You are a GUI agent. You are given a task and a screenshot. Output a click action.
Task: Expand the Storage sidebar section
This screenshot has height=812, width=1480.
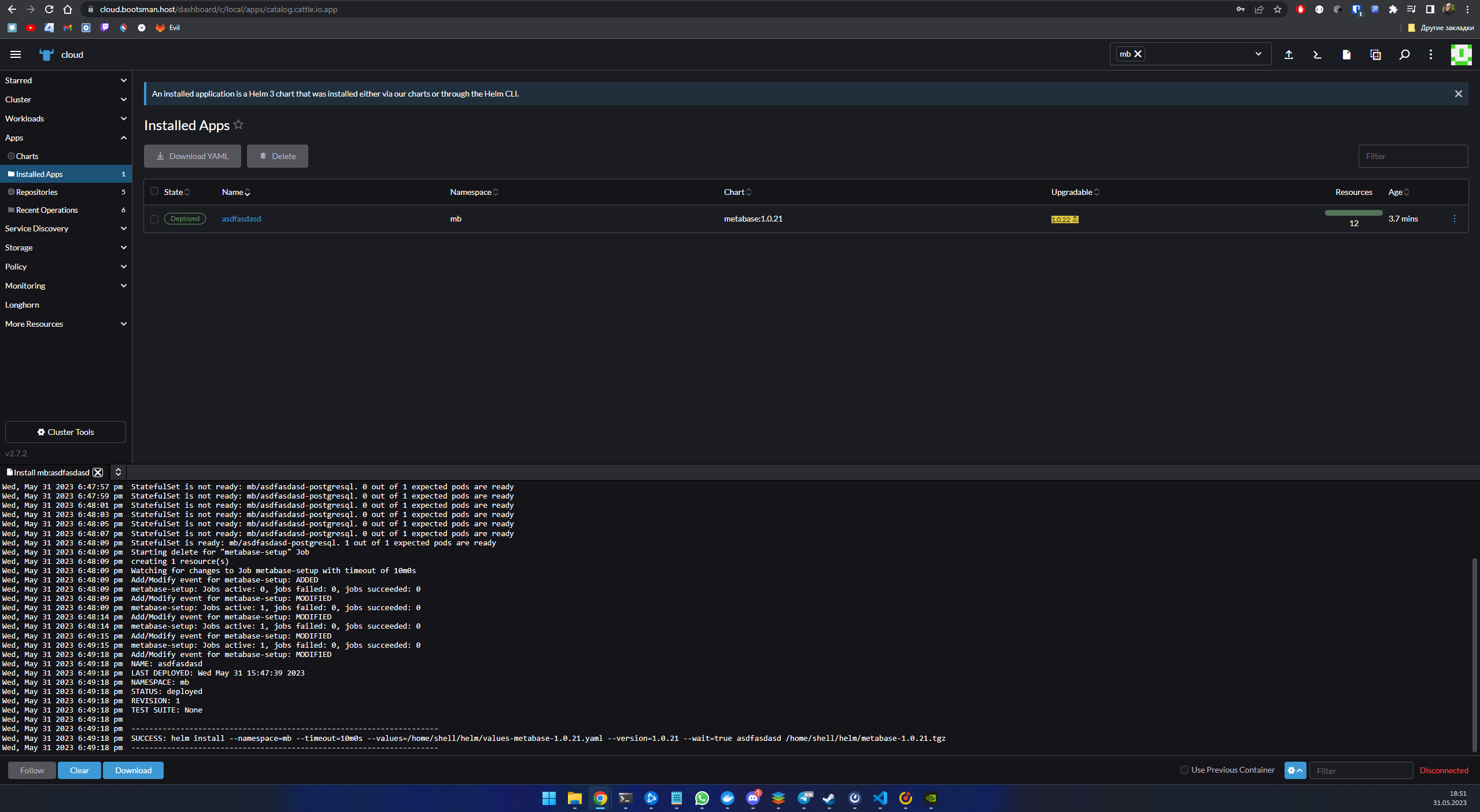pos(65,248)
